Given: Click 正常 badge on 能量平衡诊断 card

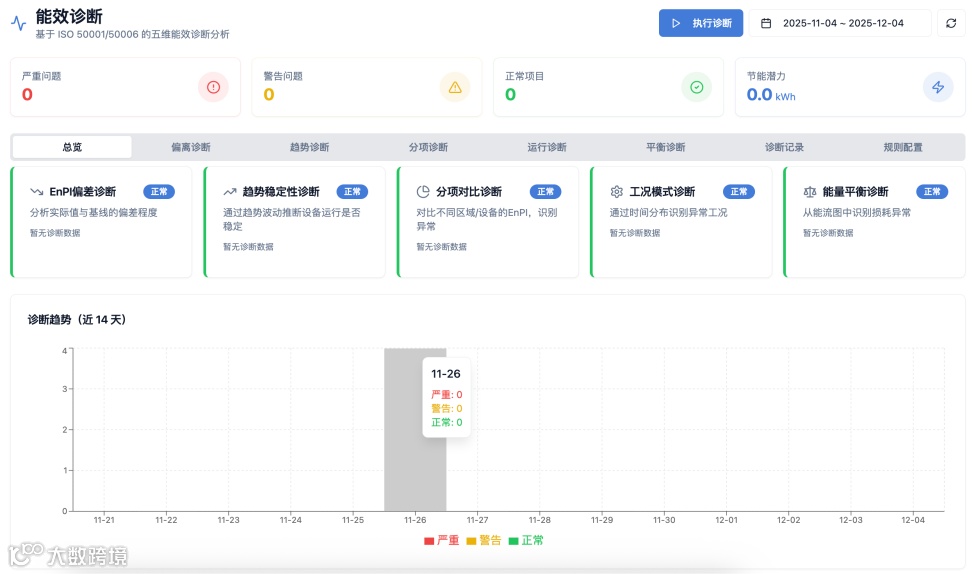Looking at the screenshot, I should tap(932, 192).
